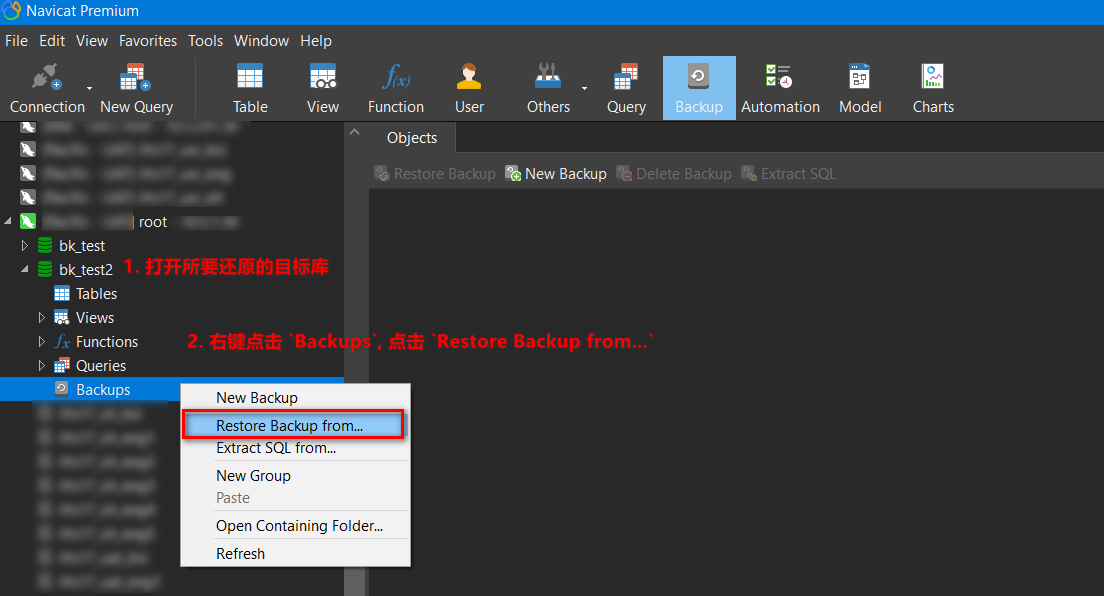Select the bk_test2 database
The image size is (1104, 596).
86,270
